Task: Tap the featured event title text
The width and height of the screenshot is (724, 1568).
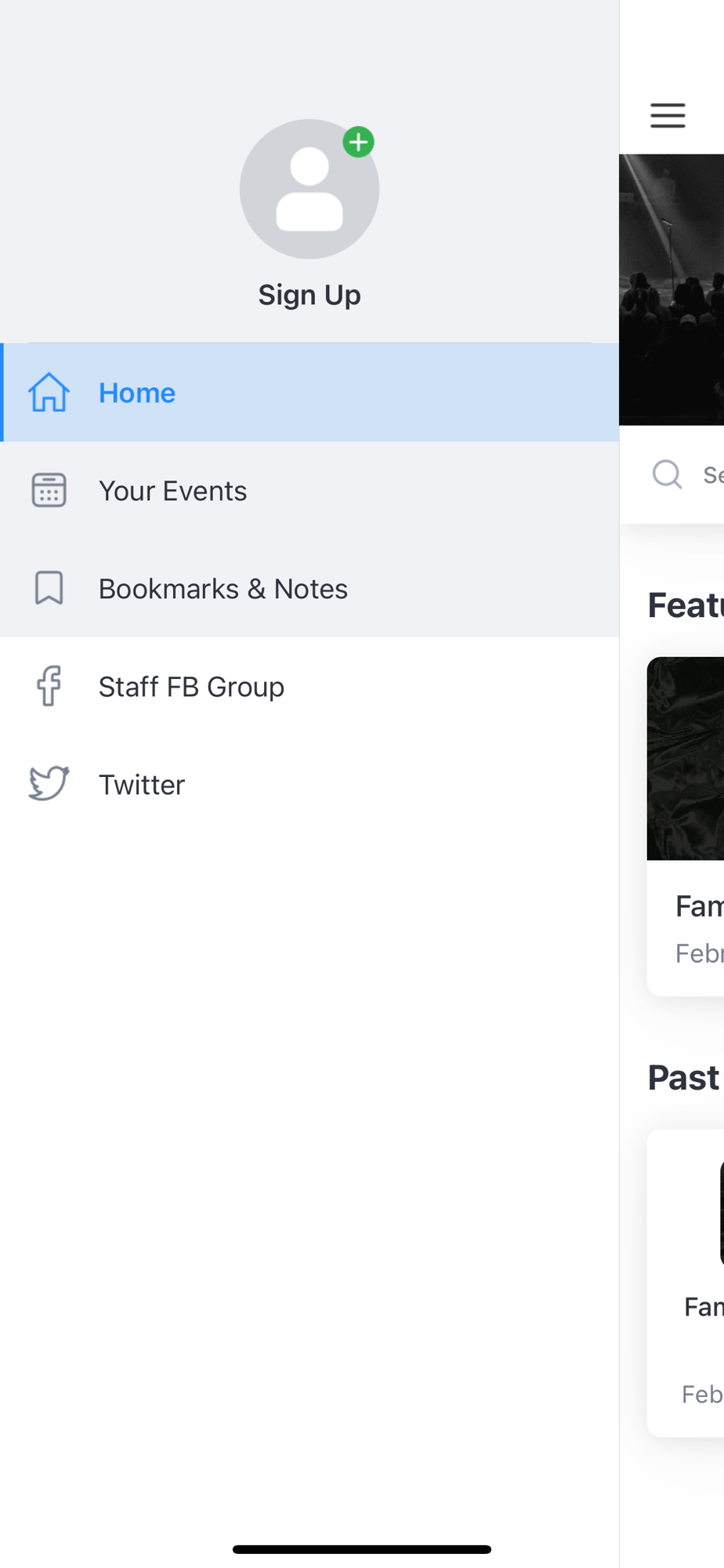Action: coord(700,906)
